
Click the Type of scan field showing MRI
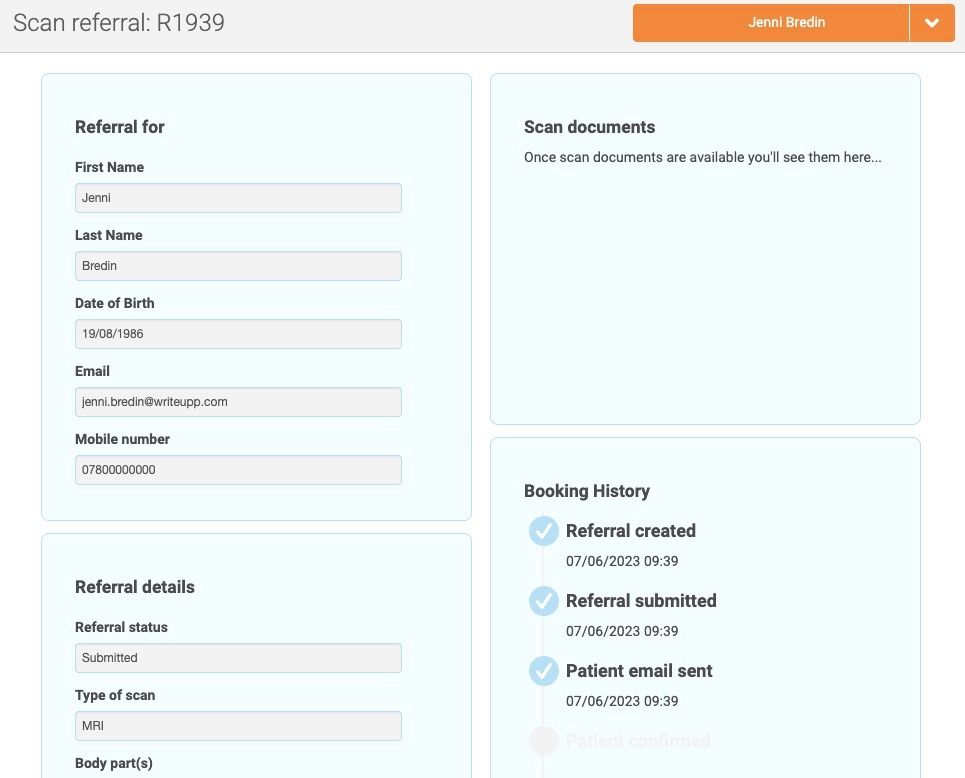pyautogui.click(x=238, y=726)
